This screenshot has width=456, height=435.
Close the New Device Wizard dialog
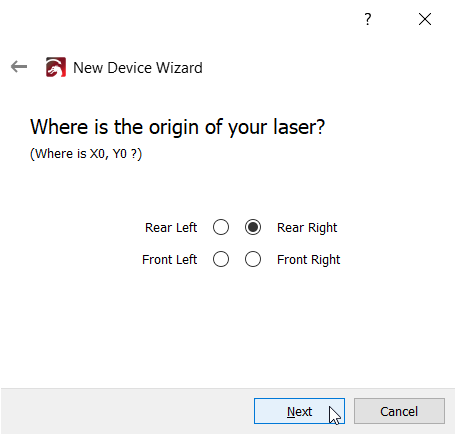click(x=425, y=19)
